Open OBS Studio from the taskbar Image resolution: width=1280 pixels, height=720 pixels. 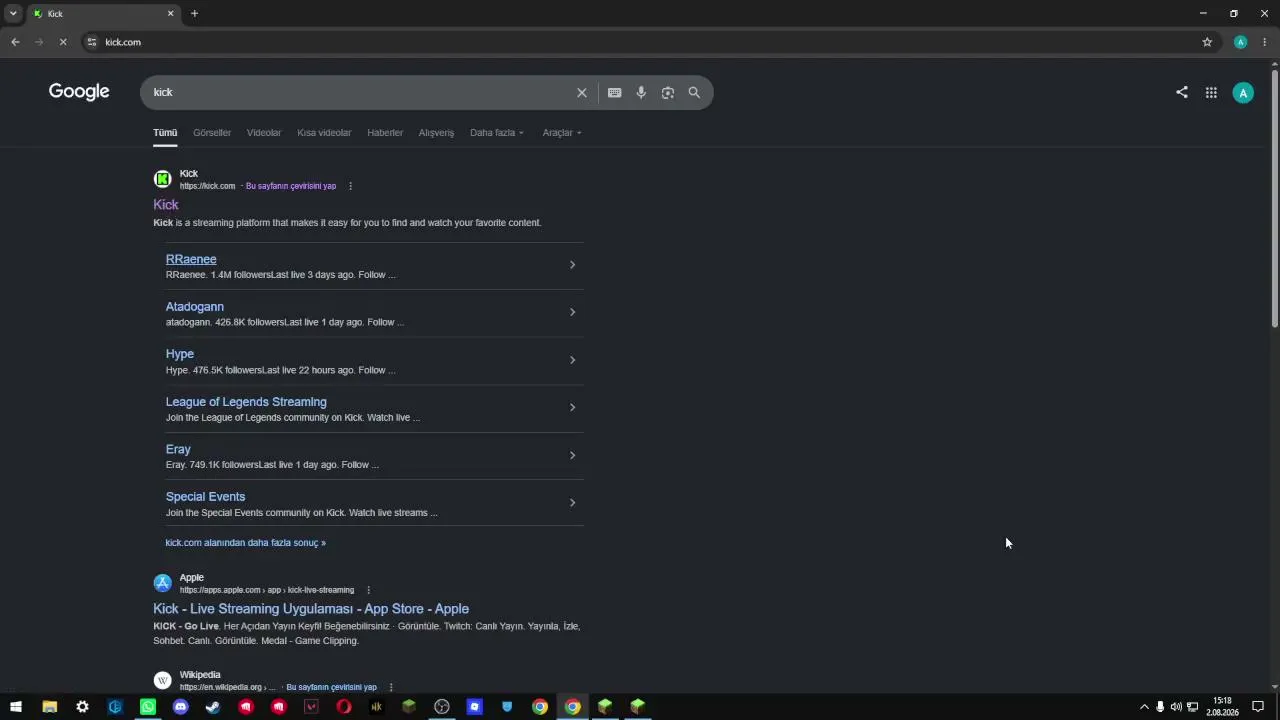[442, 707]
